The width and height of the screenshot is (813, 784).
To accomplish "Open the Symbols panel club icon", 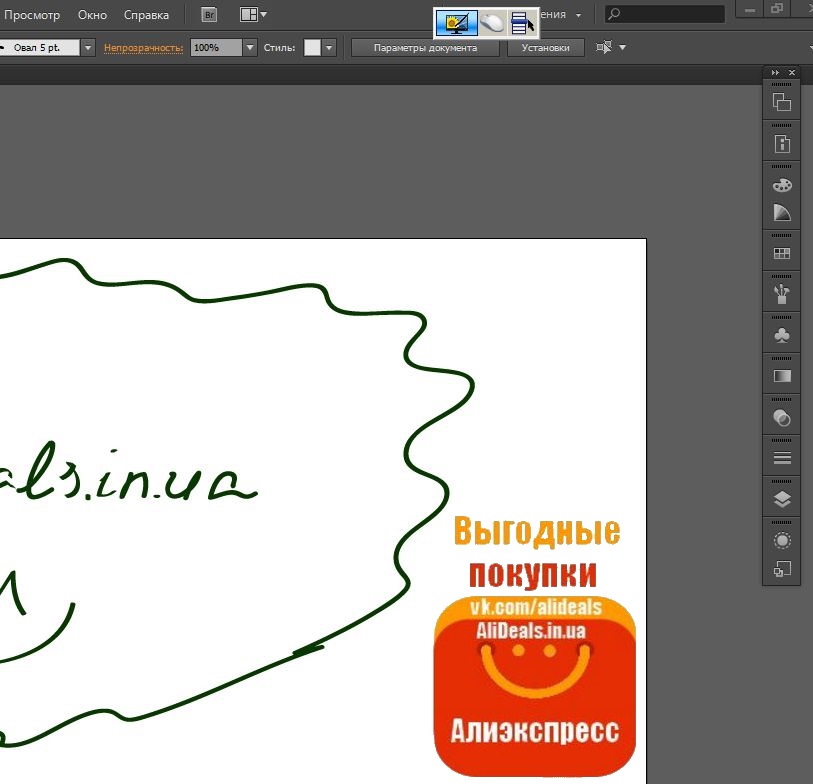I will pos(782,335).
